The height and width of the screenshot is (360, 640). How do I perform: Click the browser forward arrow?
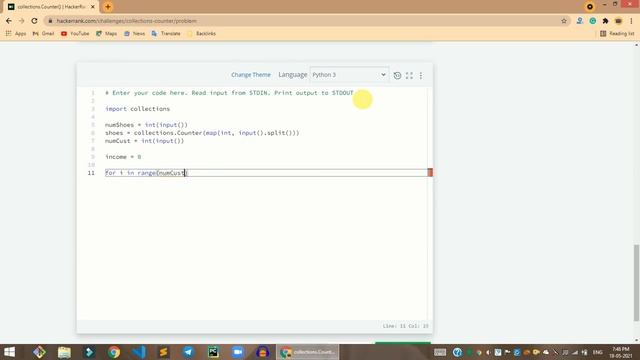point(22,21)
